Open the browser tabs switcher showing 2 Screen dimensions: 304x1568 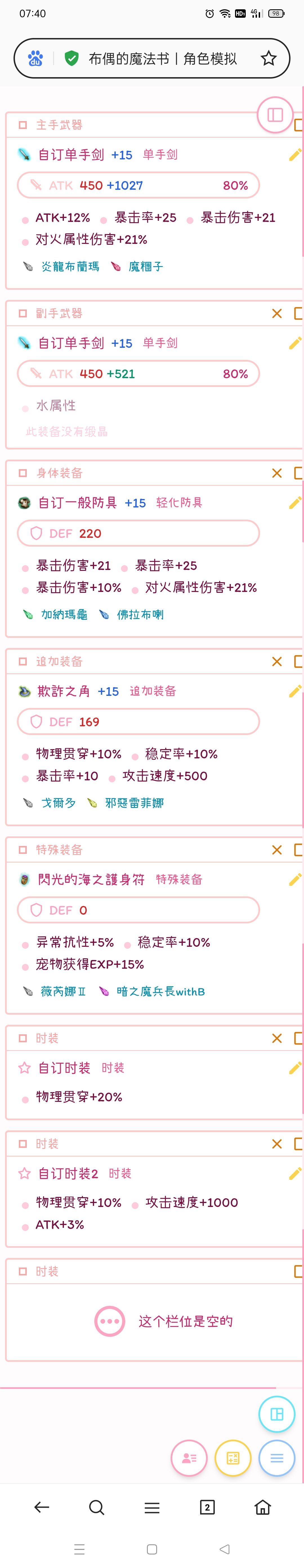[x=207, y=1507]
